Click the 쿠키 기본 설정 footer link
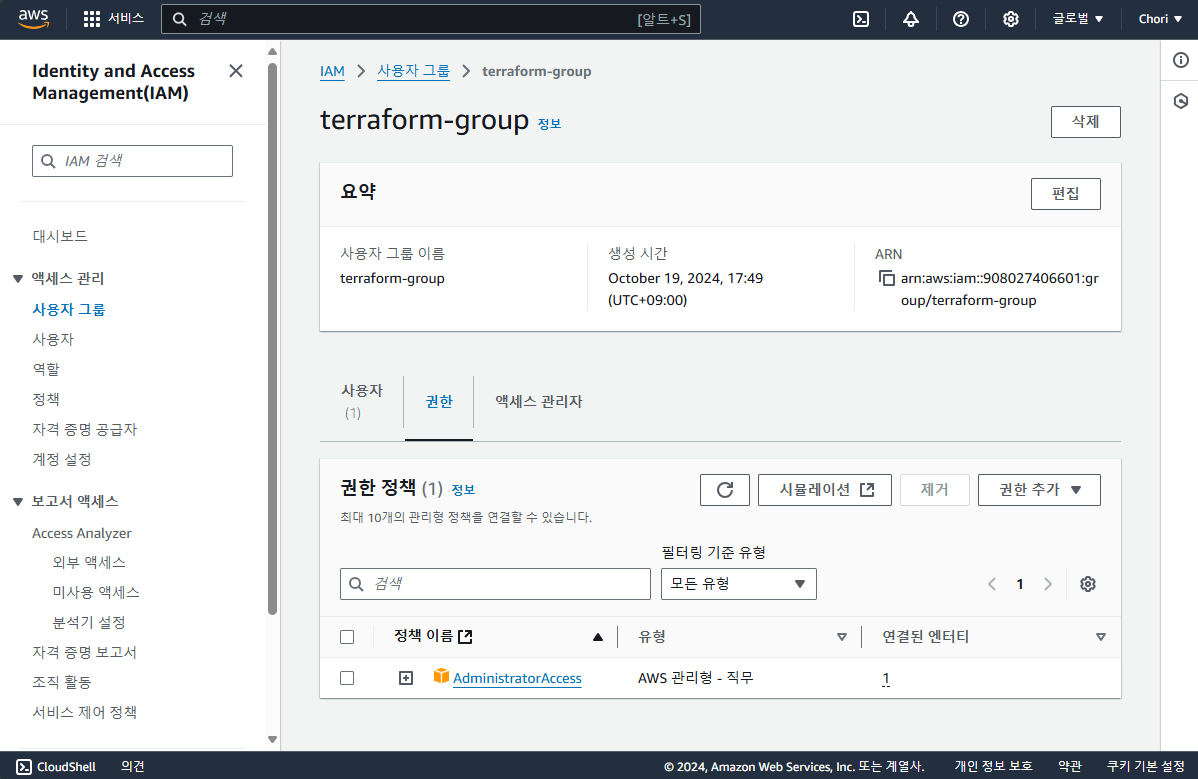The height and width of the screenshot is (779, 1198). pos(1146,766)
